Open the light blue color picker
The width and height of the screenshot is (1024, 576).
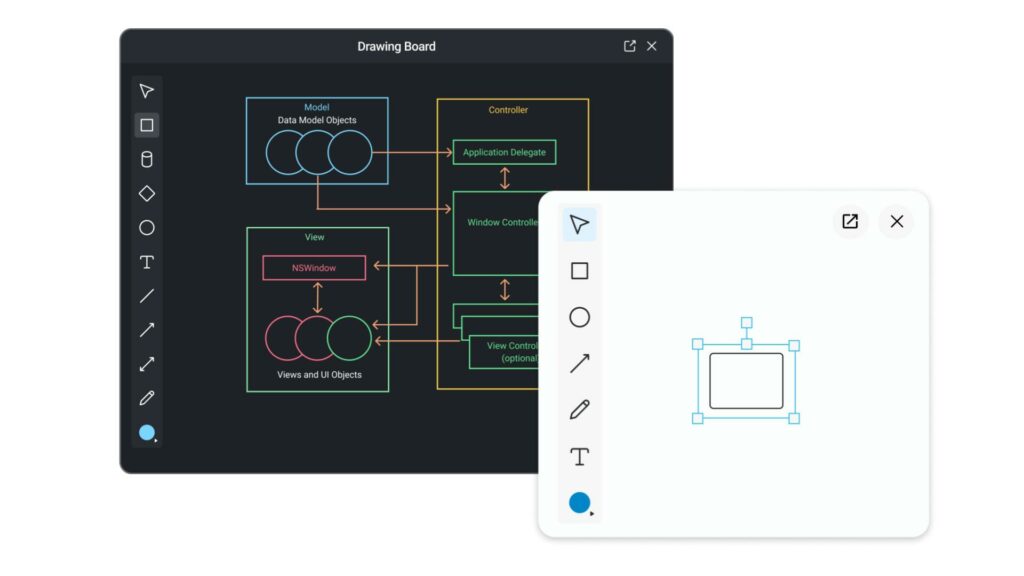(x=147, y=433)
